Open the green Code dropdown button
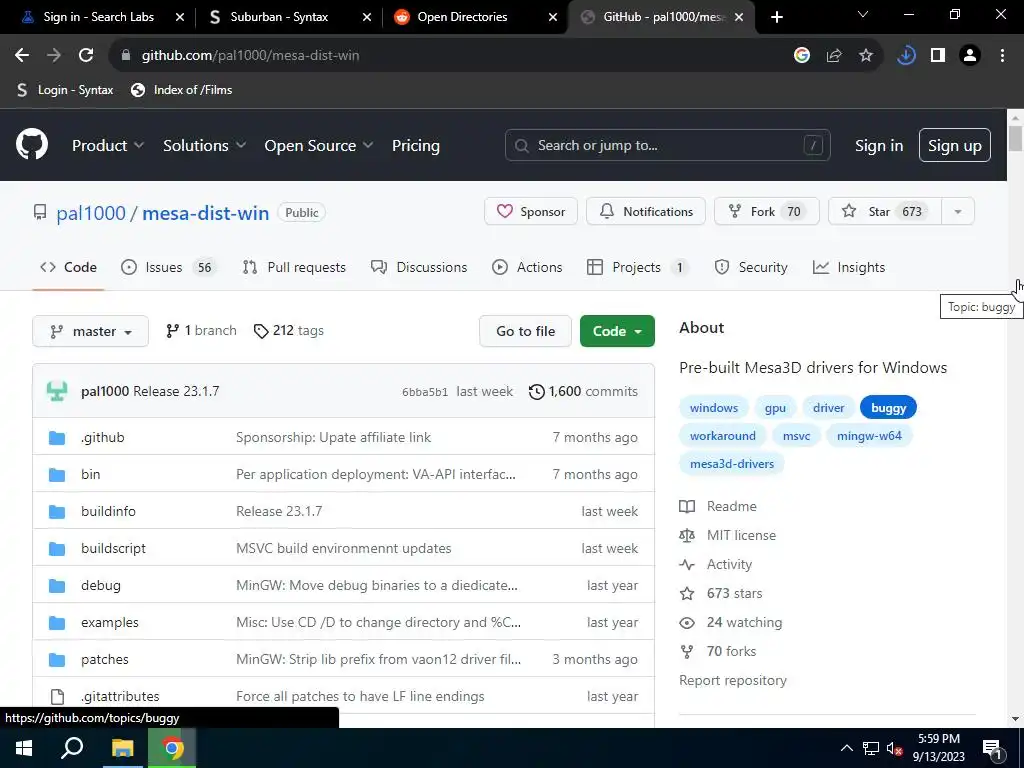The image size is (1024, 768). pyautogui.click(x=617, y=331)
